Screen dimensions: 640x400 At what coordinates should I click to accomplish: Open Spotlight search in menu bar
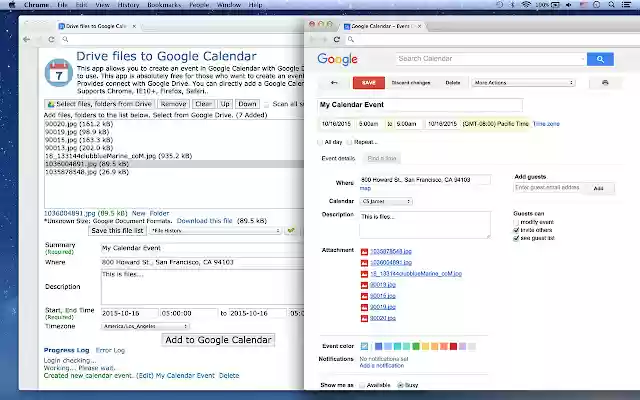point(611,5)
